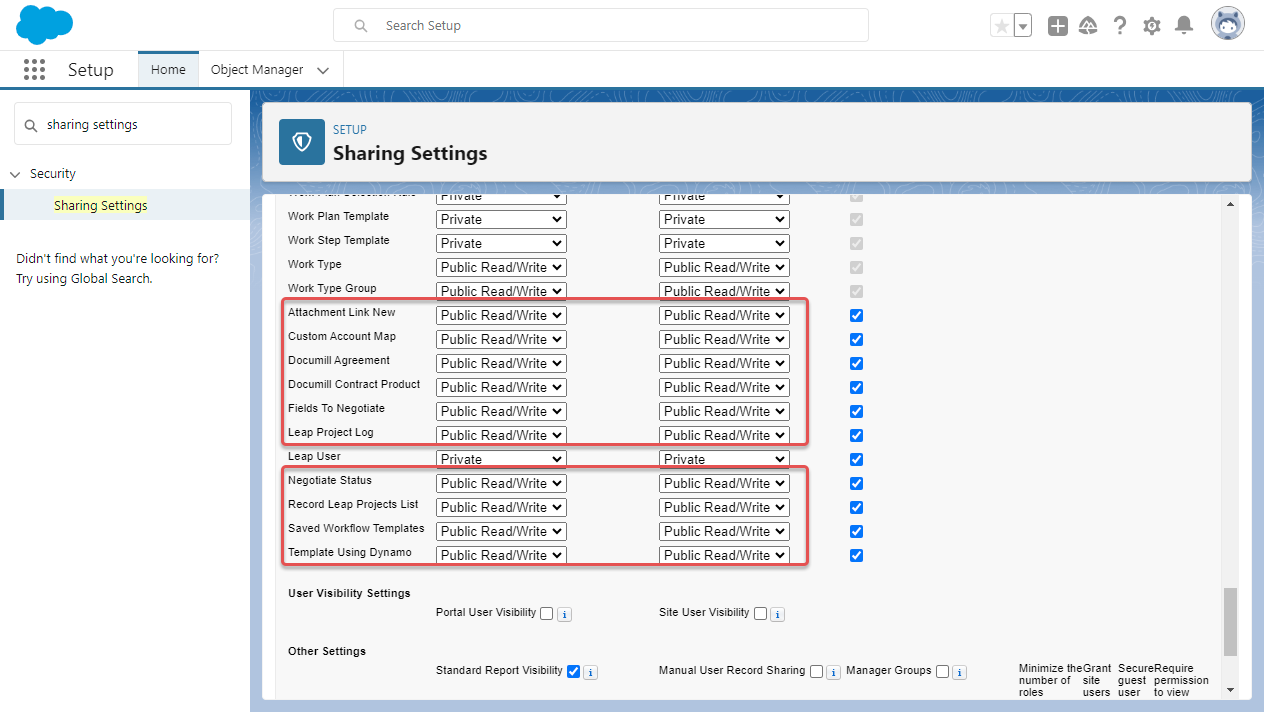Switch to the Object Manager tab

coord(256,69)
